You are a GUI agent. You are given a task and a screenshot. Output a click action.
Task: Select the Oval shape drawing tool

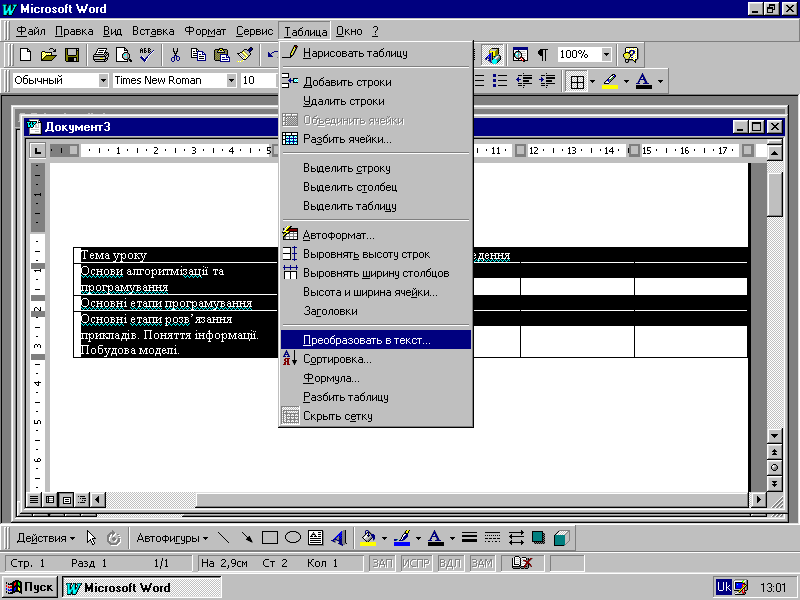tap(293, 538)
